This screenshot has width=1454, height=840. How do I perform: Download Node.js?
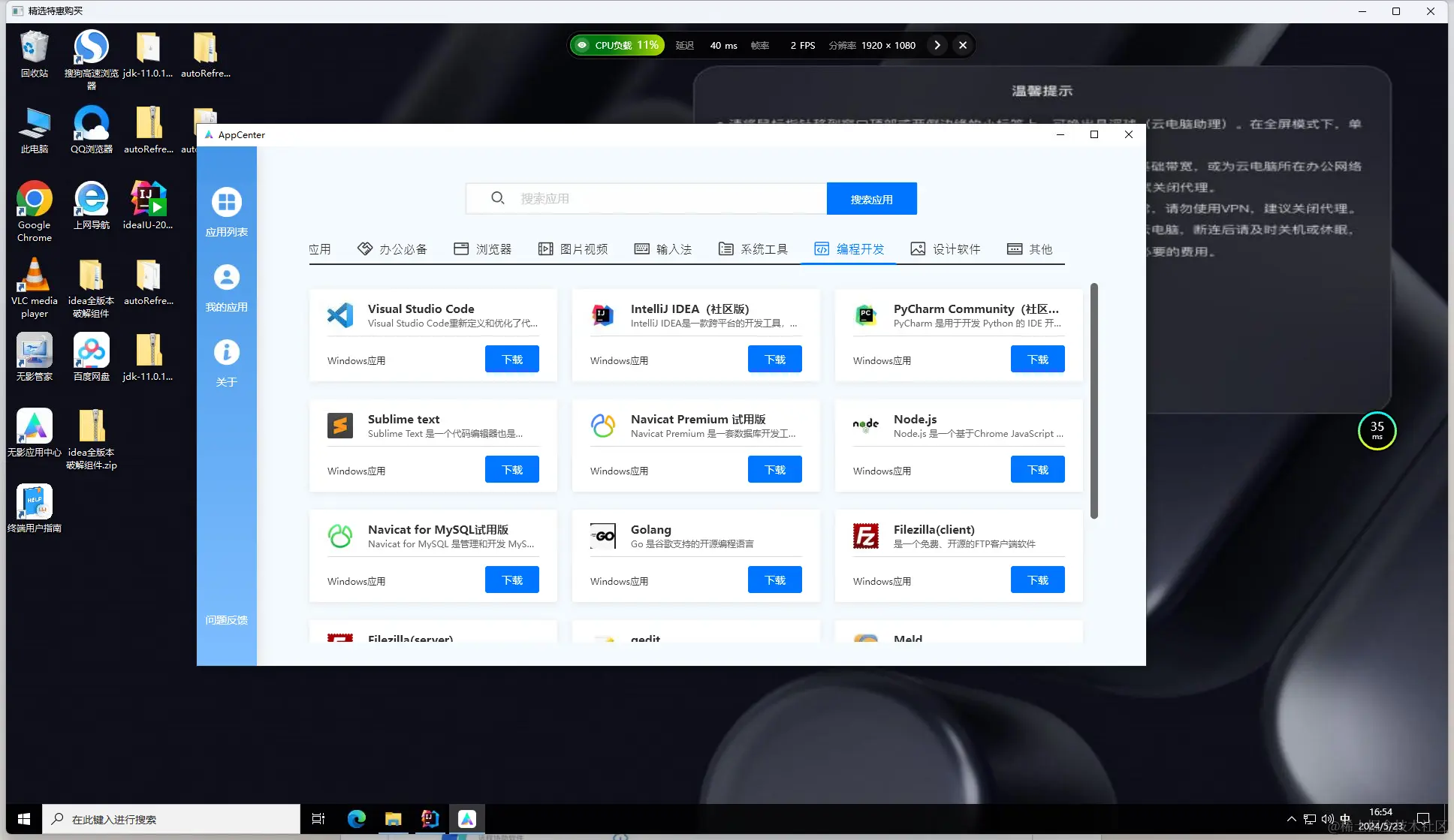[1037, 469]
